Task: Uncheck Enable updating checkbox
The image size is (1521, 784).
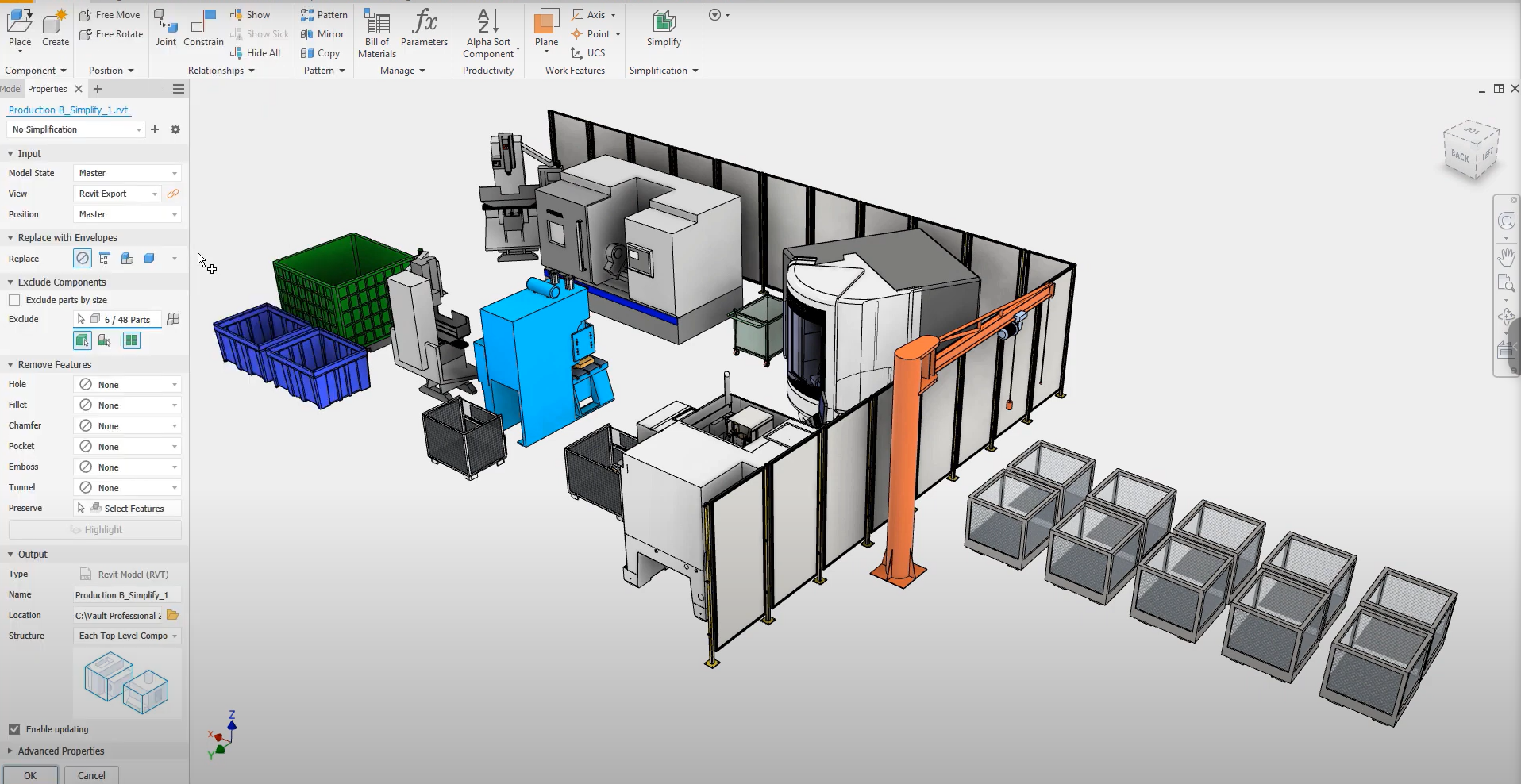Action: 14,729
